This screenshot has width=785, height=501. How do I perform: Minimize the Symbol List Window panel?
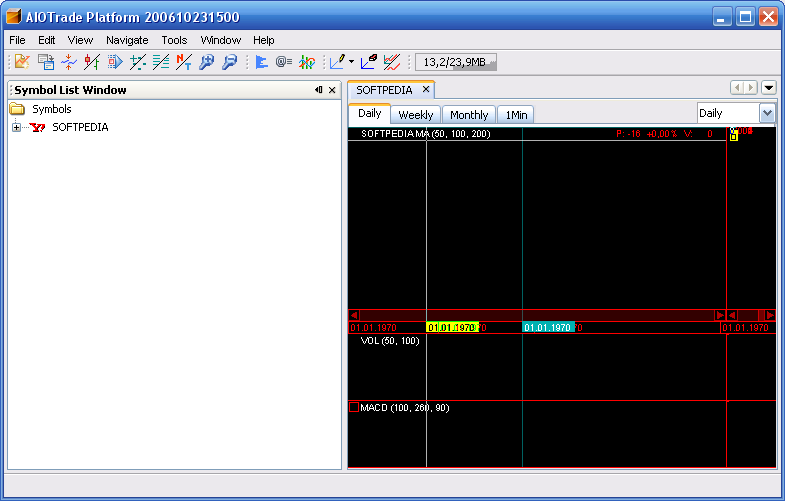coord(318,90)
